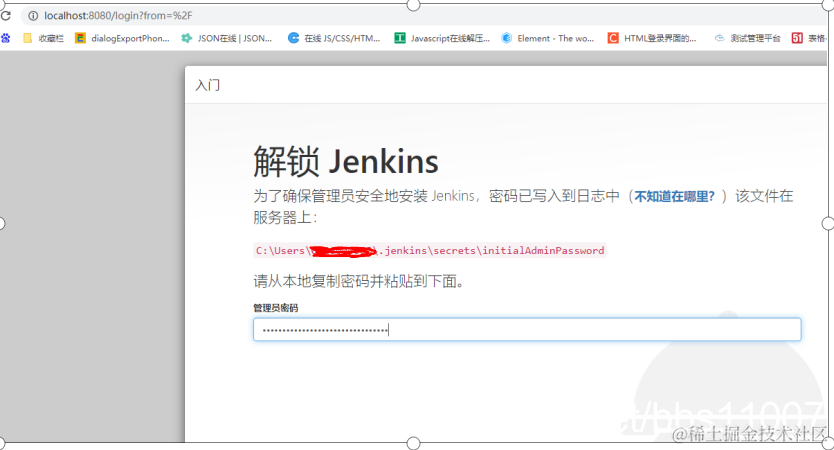The height and width of the screenshot is (450, 834).
Task: Click the initialAdminPassword file path text
Action: point(430,251)
